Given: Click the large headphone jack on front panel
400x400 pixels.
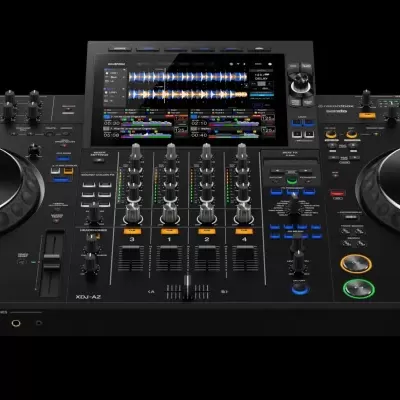Looking at the screenshot, I should (x=16, y=323).
